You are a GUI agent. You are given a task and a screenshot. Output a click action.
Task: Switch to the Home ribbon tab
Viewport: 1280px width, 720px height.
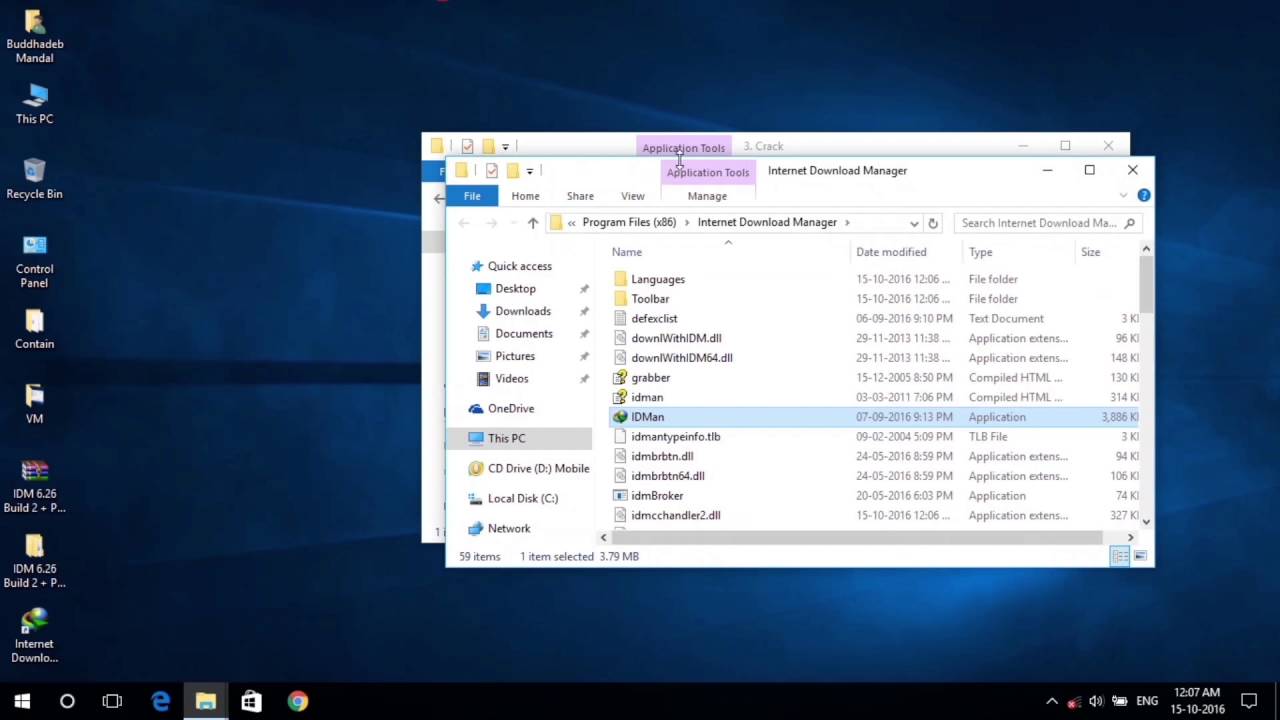coord(525,196)
